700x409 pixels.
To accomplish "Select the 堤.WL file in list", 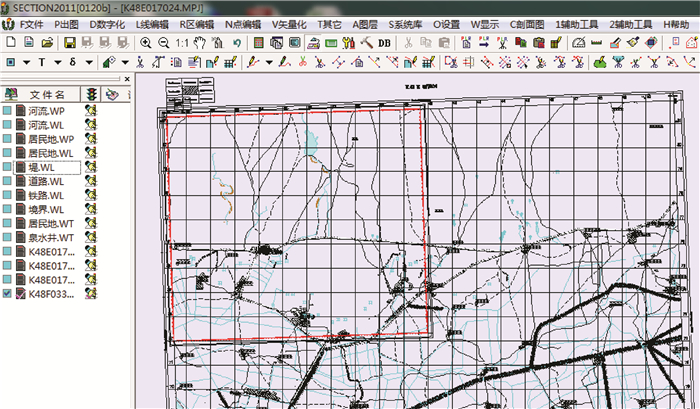I will pos(41,168).
